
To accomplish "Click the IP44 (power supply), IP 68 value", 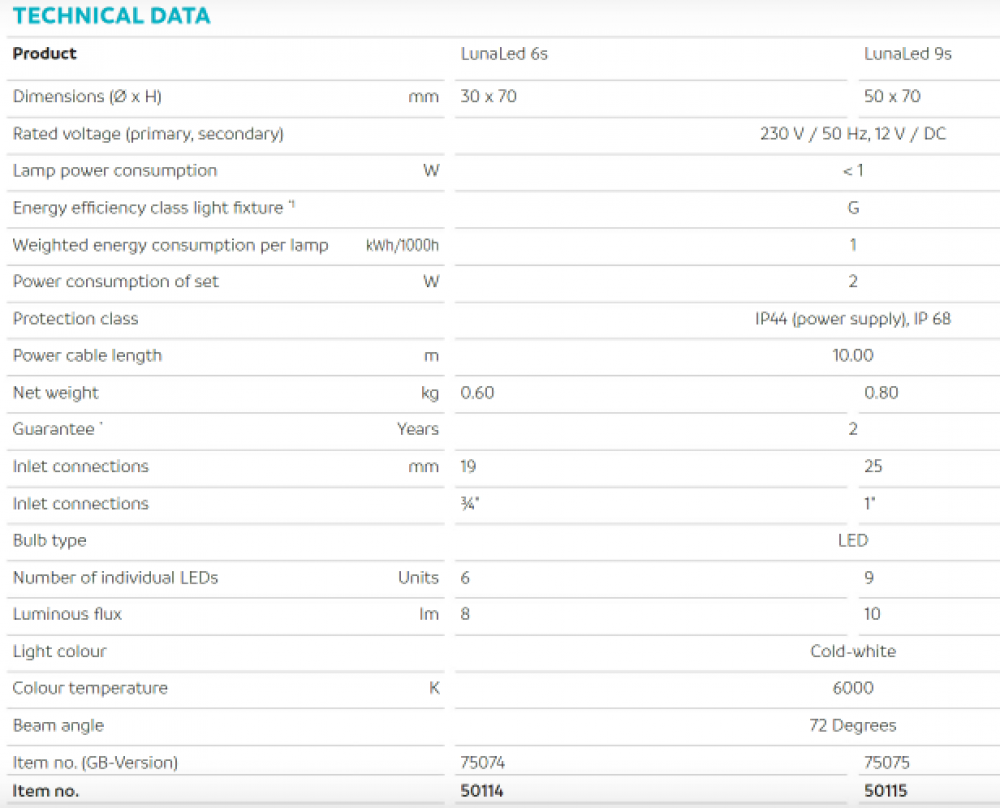I will (x=853, y=319).
